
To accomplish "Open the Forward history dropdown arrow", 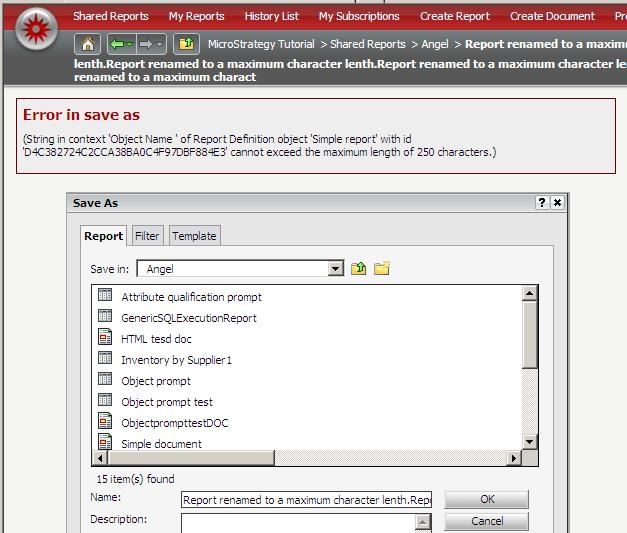I will pyautogui.click(x=159, y=44).
